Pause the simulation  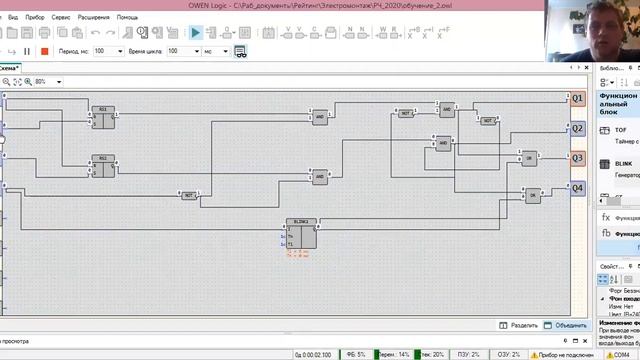[27, 51]
